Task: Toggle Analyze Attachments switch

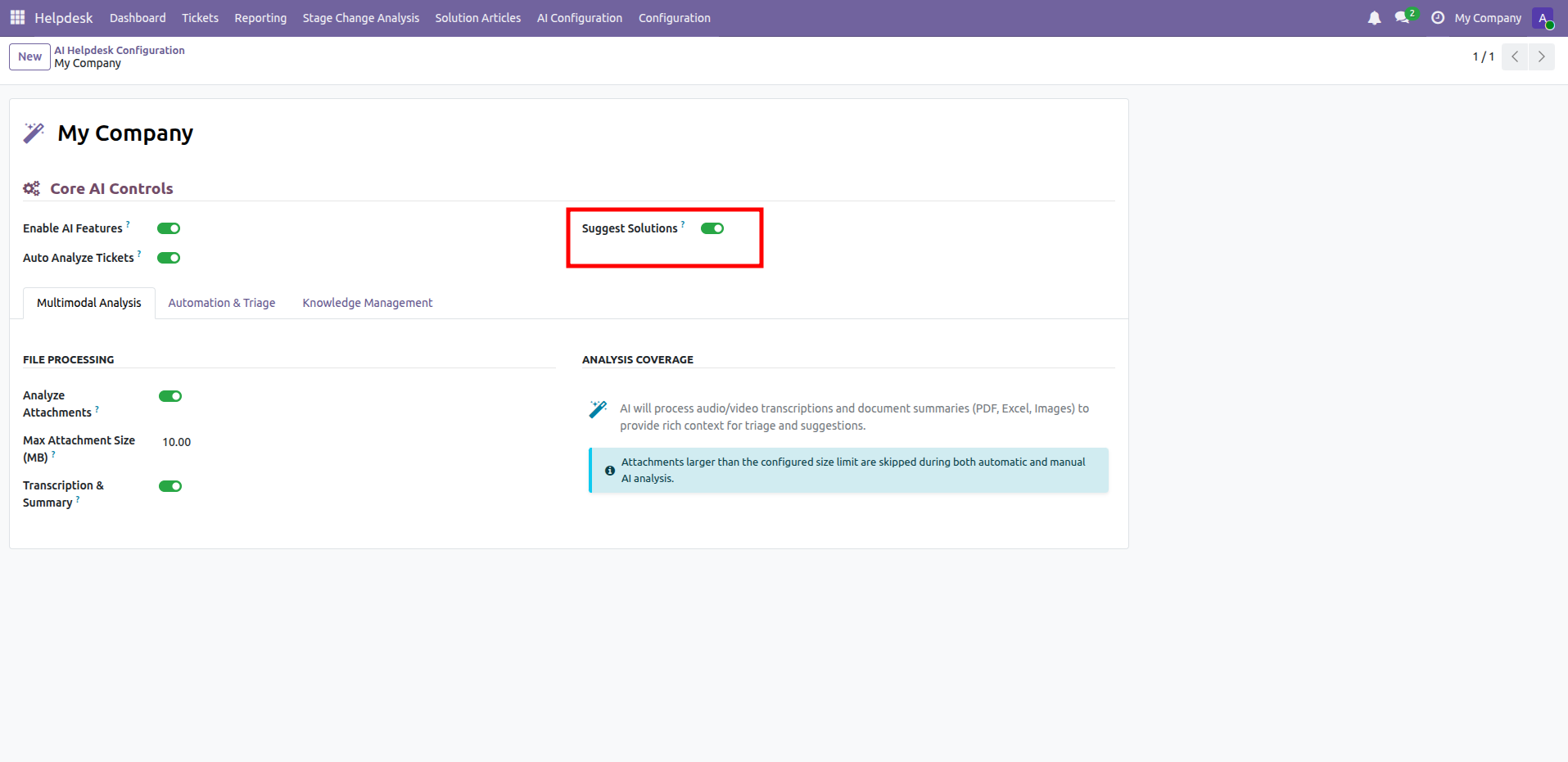Action: click(170, 396)
